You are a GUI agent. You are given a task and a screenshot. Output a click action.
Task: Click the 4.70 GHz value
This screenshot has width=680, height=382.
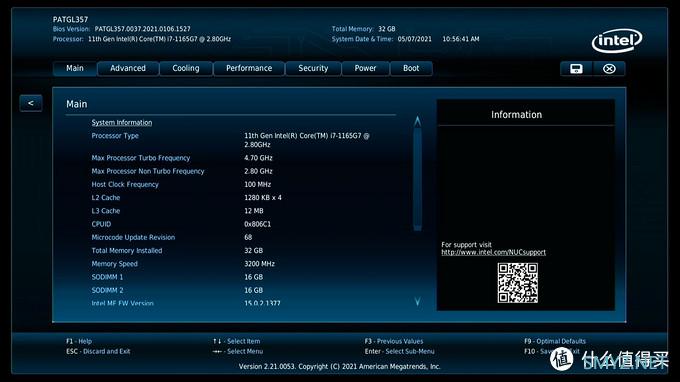(x=258, y=158)
